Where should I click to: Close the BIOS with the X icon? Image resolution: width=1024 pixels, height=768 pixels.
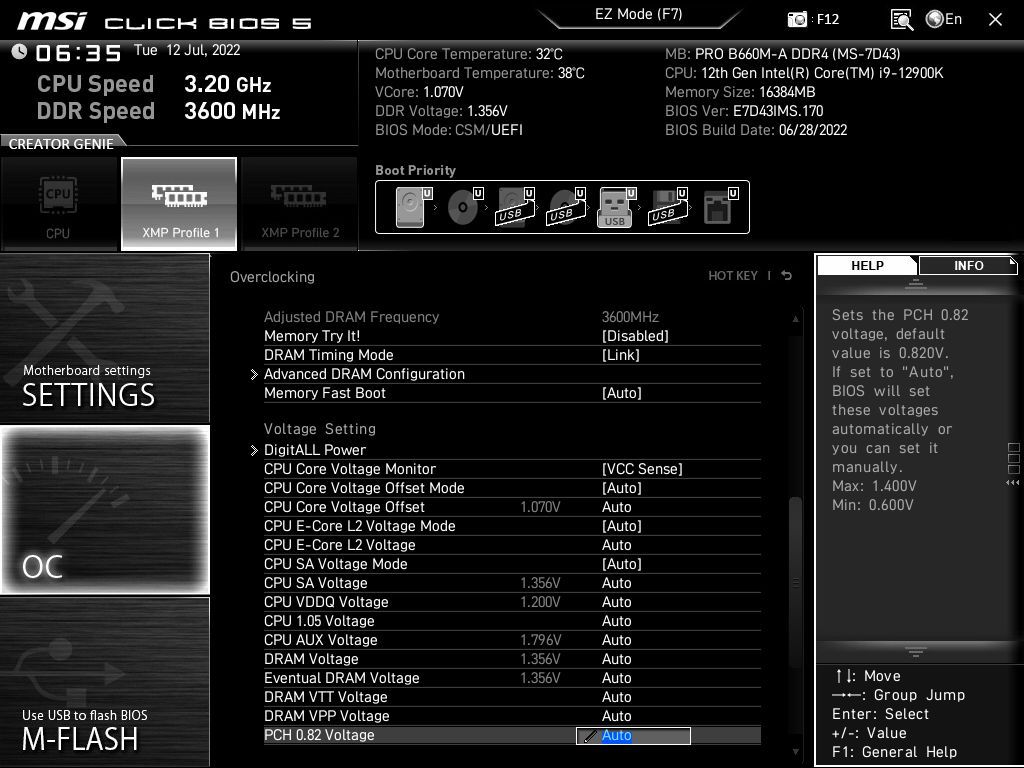(995, 20)
